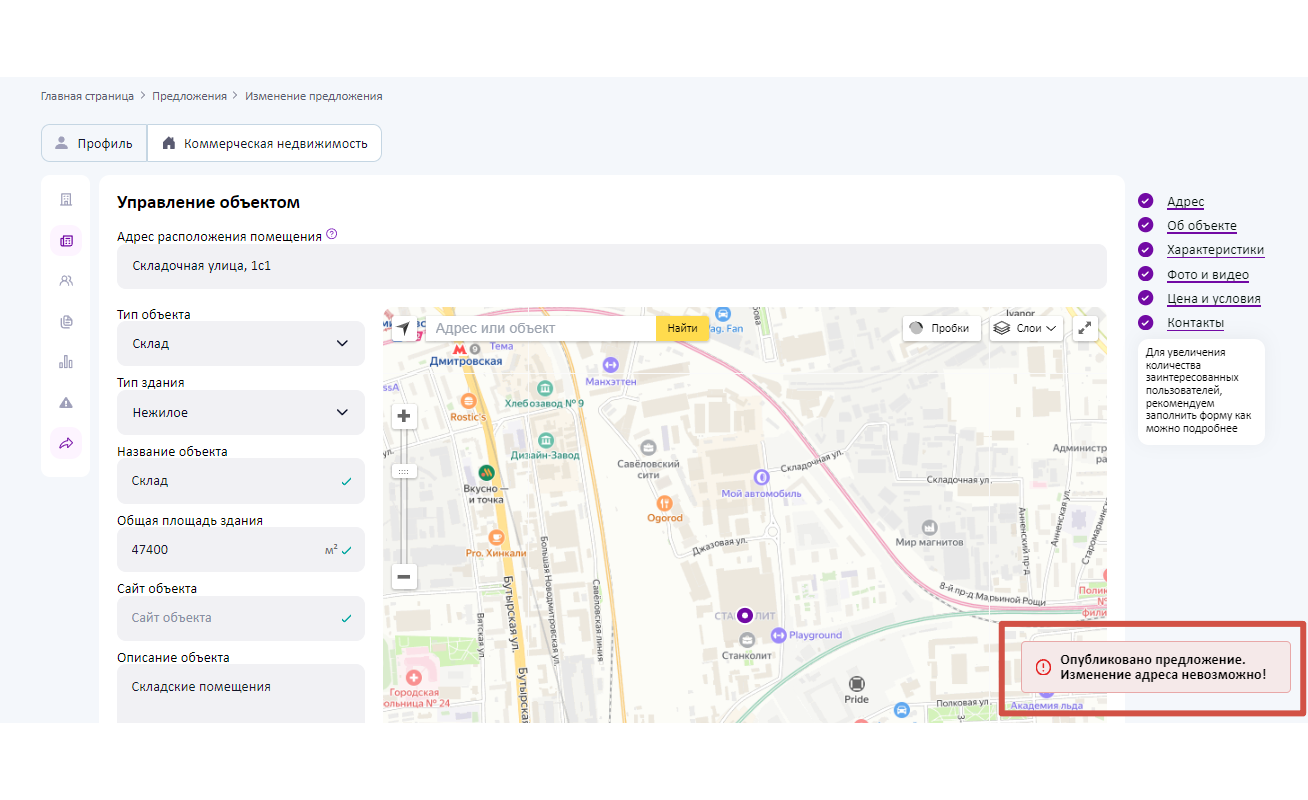Click the address field Складочная улица, 1с1
This screenshot has width=1308, height=800.
(612, 266)
